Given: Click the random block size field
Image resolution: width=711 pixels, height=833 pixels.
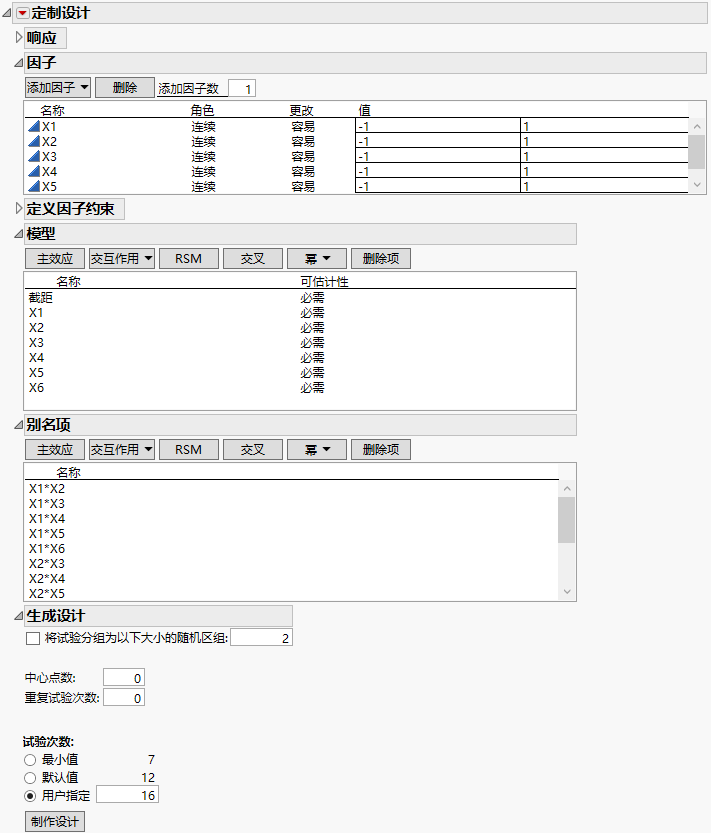Looking at the screenshot, I should click(x=261, y=638).
